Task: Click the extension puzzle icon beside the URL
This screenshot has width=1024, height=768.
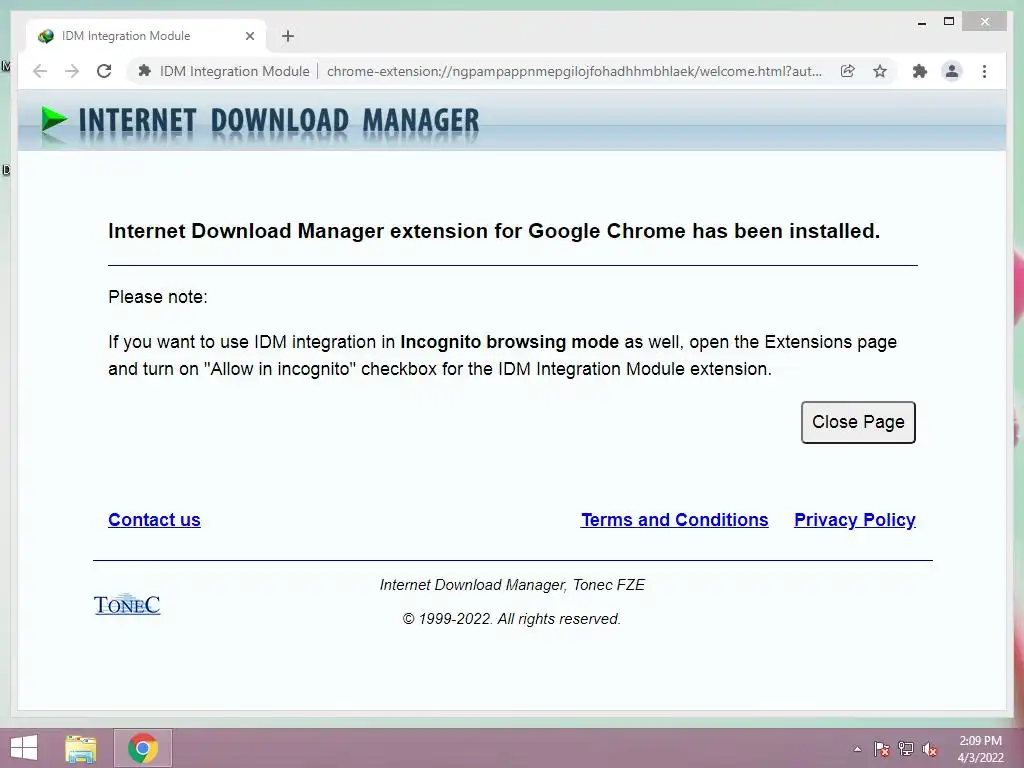Action: (x=144, y=71)
